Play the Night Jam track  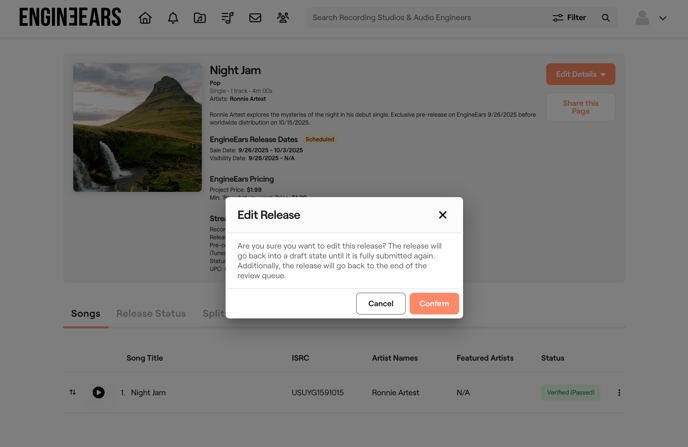[98, 393]
